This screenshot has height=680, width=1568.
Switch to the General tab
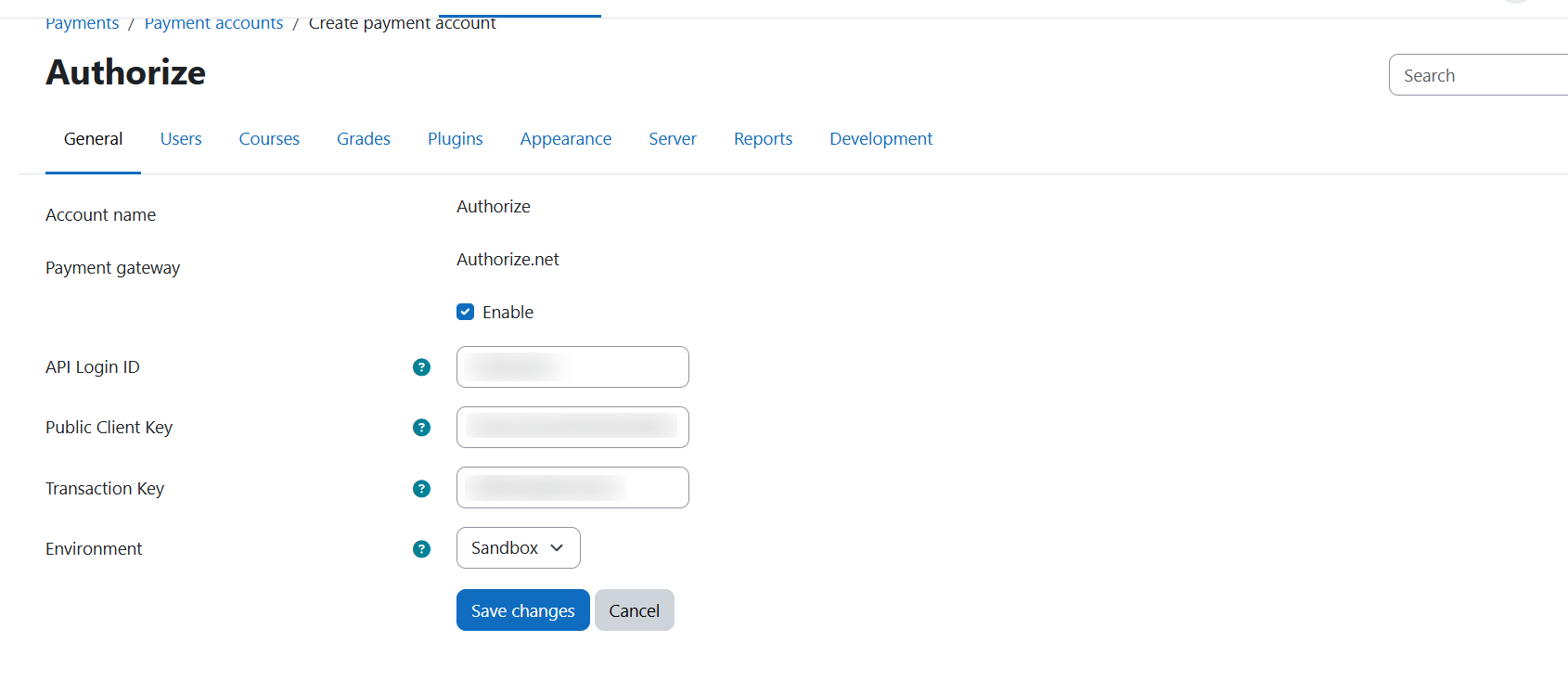[x=93, y=139]
